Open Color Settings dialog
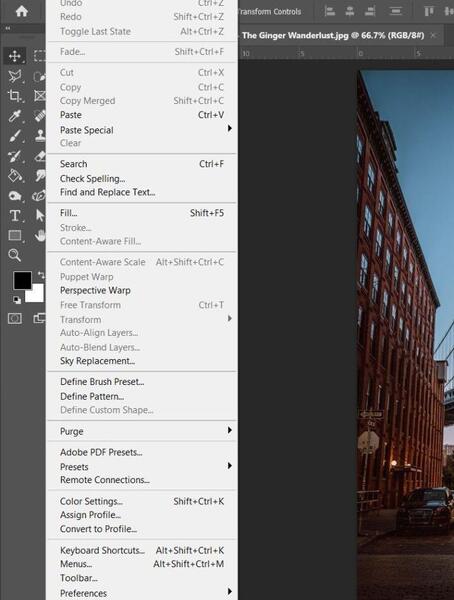The width and height of the screenshot is (454, 600). [x=142, y=501]
